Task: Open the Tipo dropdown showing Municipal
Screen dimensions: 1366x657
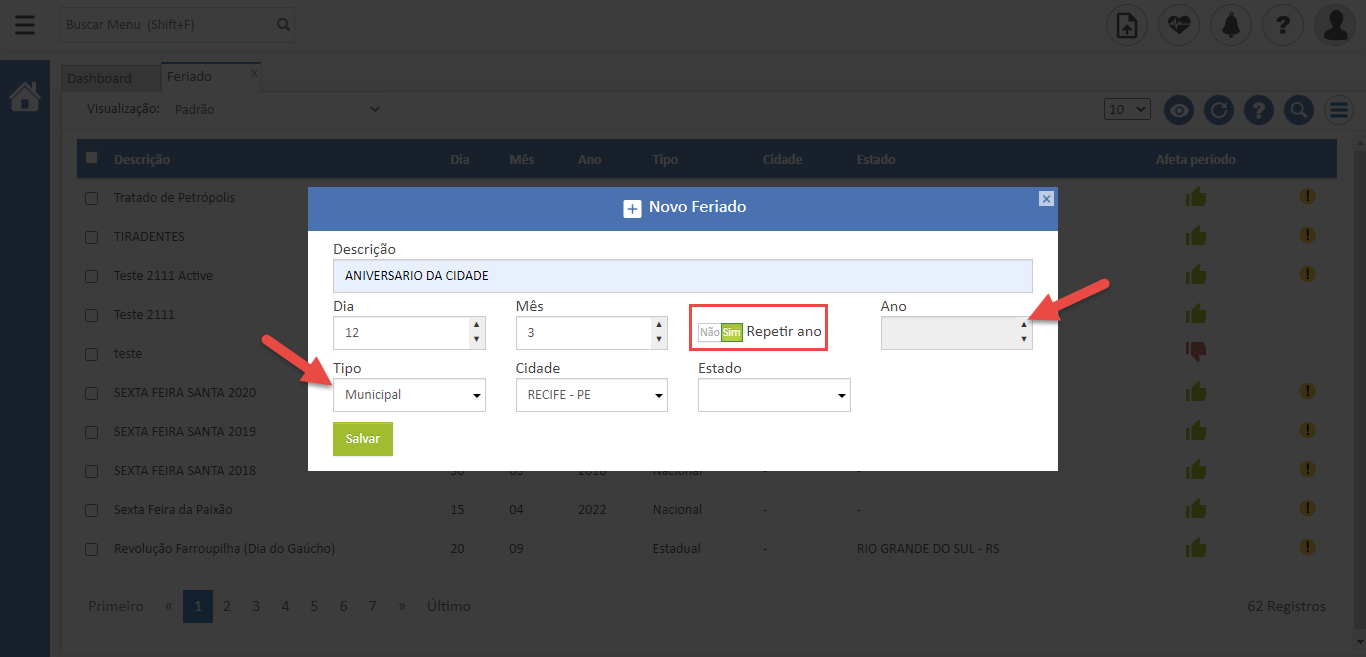Action: (409, 395)
